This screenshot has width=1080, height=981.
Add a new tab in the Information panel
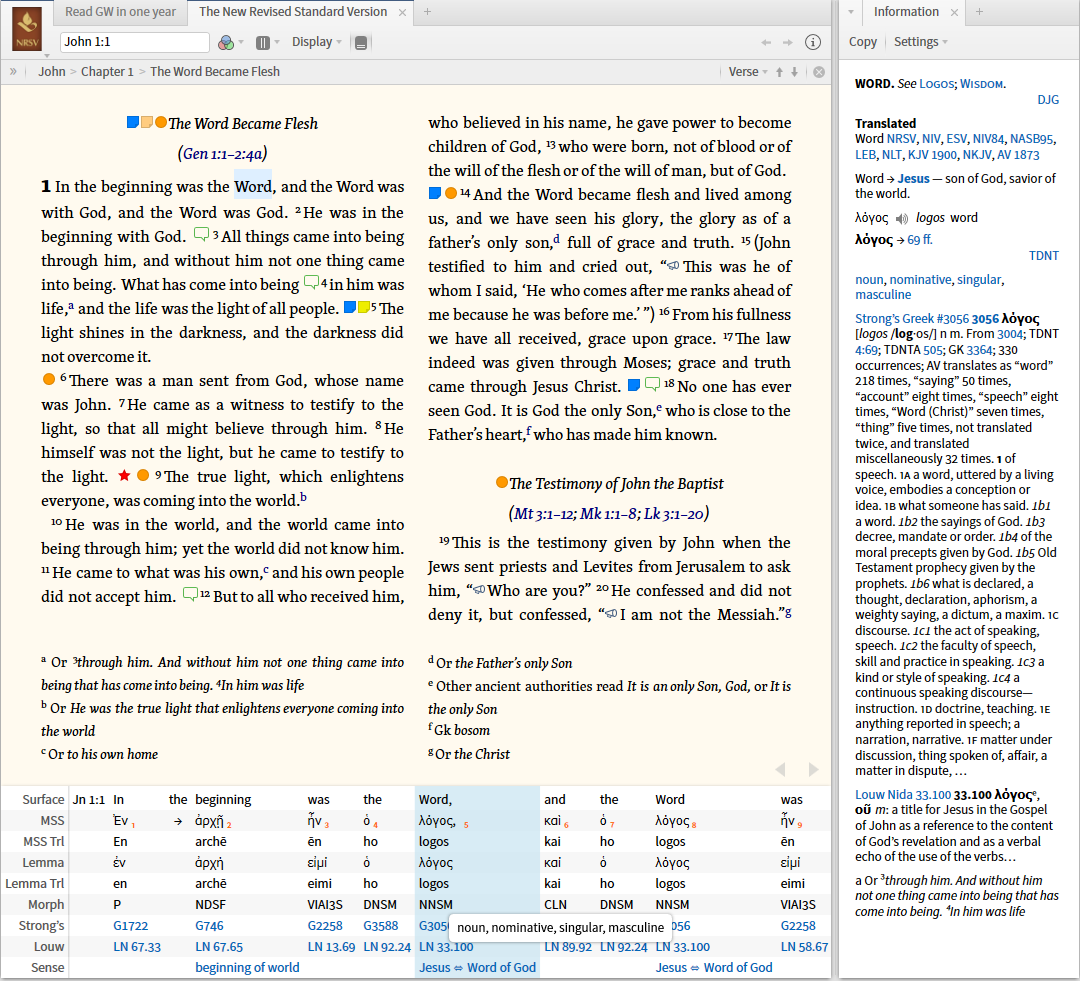[x=979, y=12]
